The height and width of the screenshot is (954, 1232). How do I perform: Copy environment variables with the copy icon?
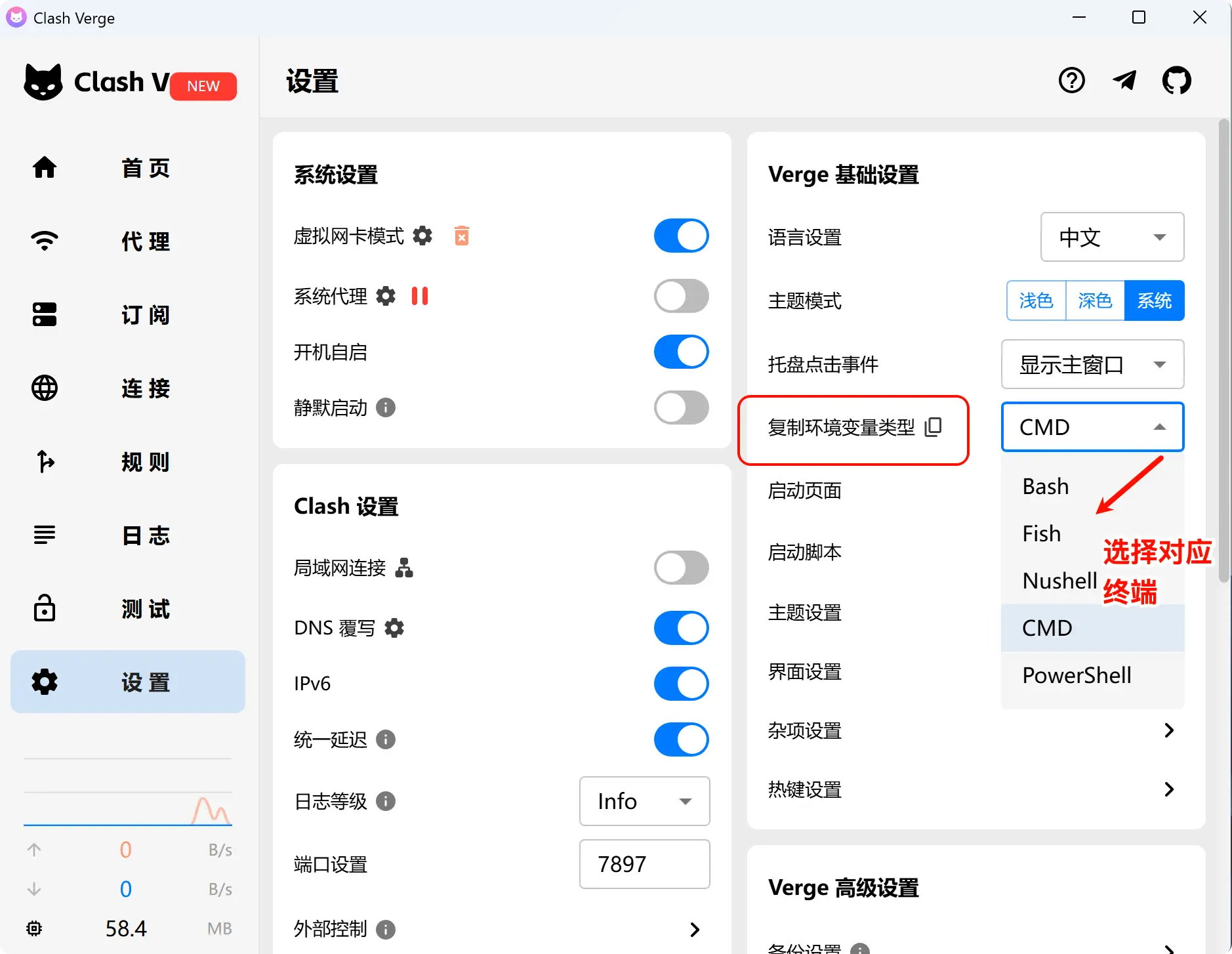coord(933,427)
